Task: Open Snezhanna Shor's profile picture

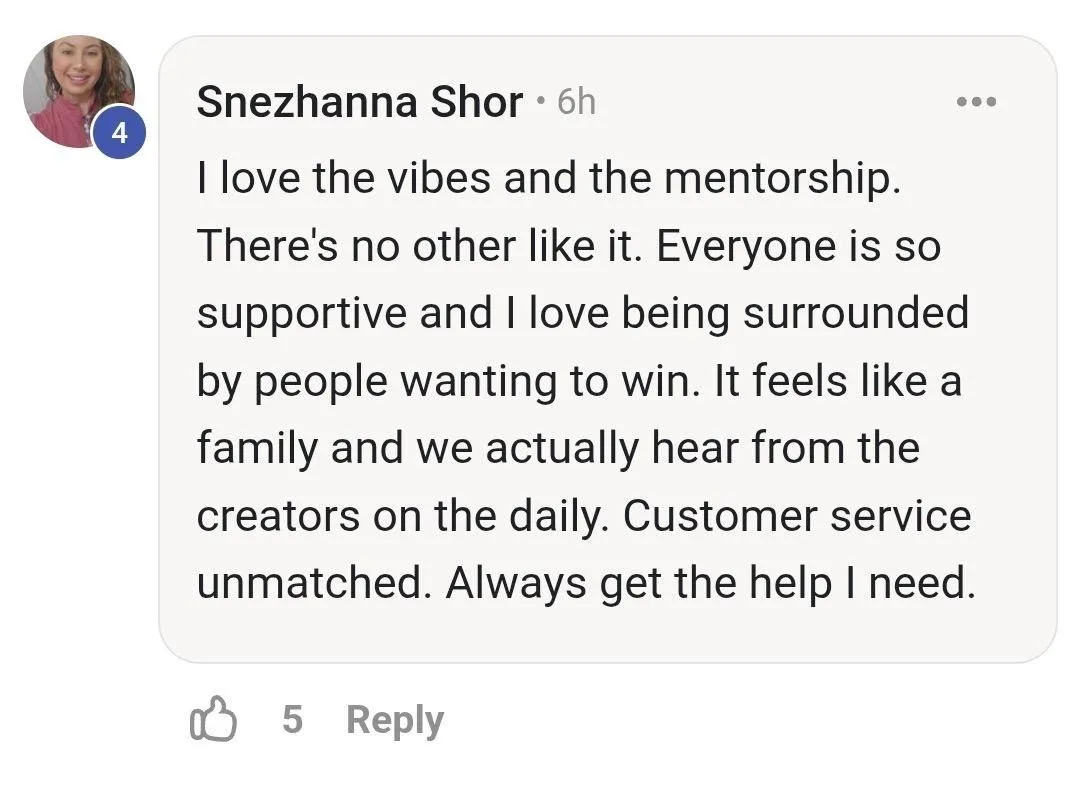Action: (79, 91)
